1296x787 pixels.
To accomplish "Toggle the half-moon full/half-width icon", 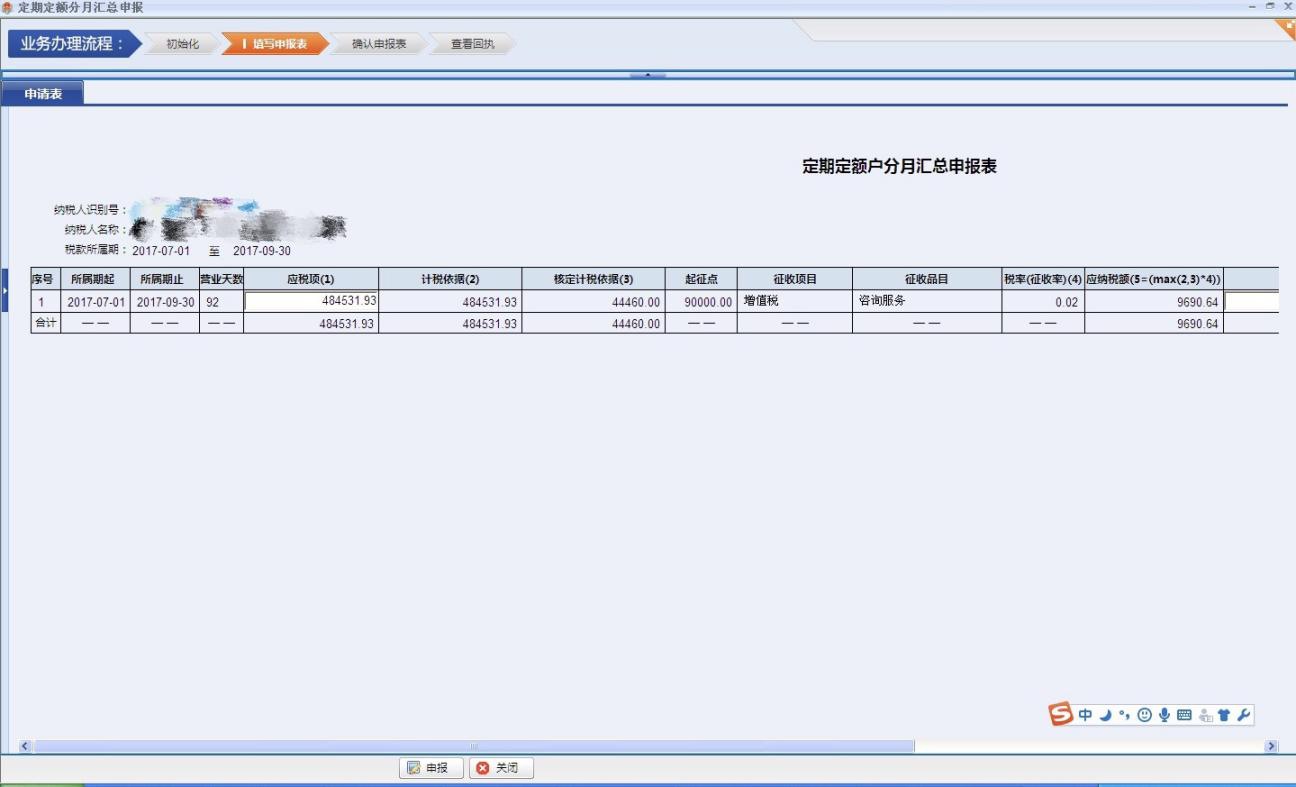I will 1106,715.
